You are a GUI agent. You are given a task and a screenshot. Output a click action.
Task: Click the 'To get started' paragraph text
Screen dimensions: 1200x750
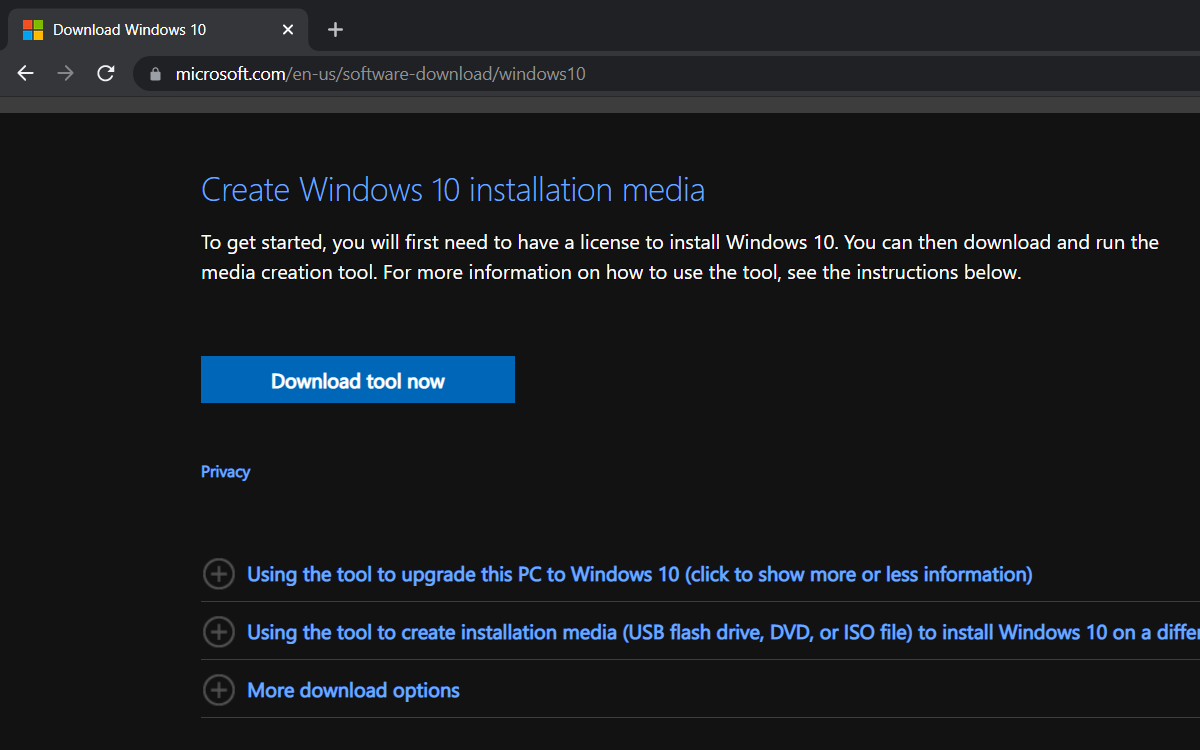[680, 257]
